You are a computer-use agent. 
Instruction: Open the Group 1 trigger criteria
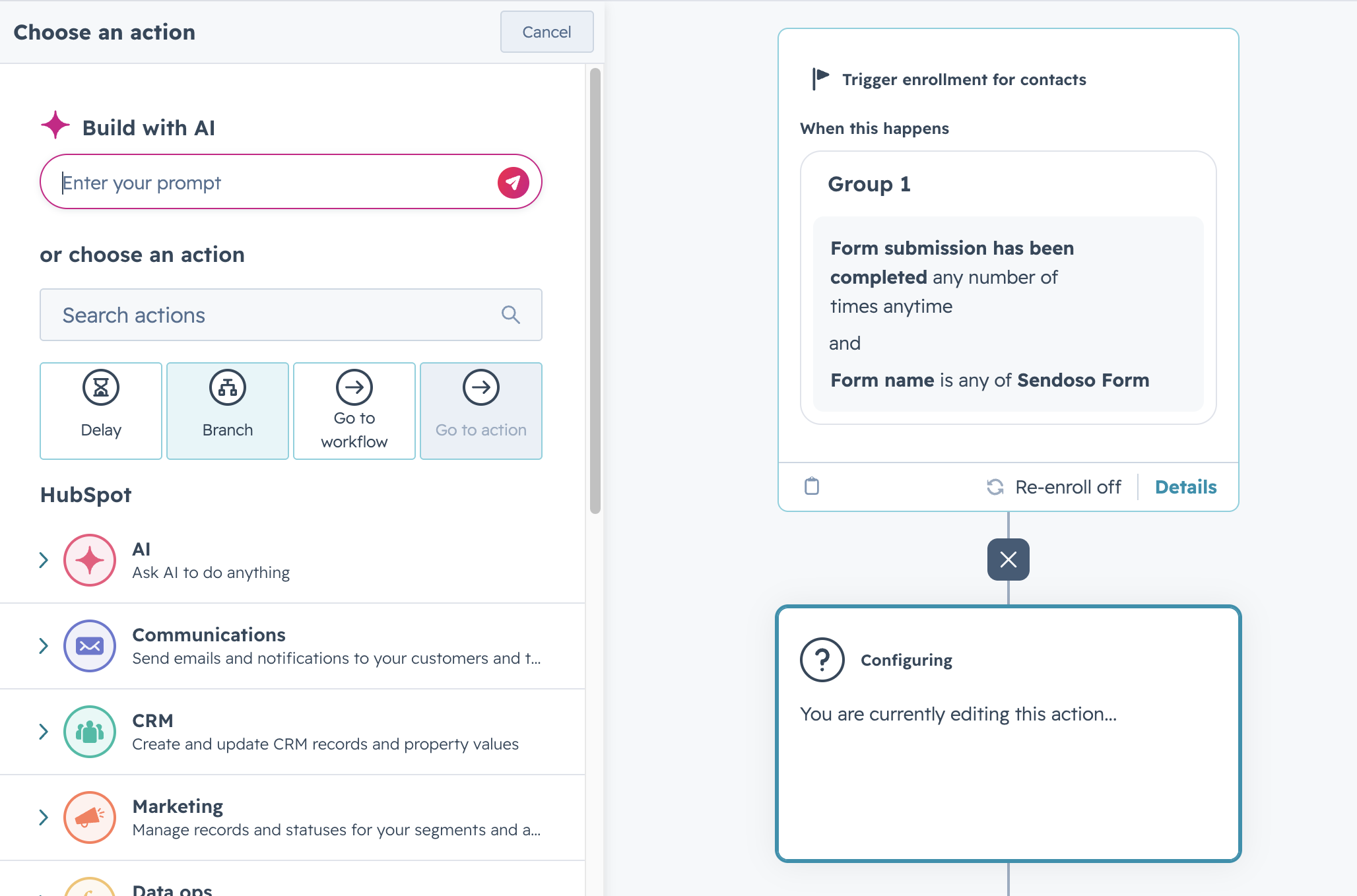pos(1008,288)
